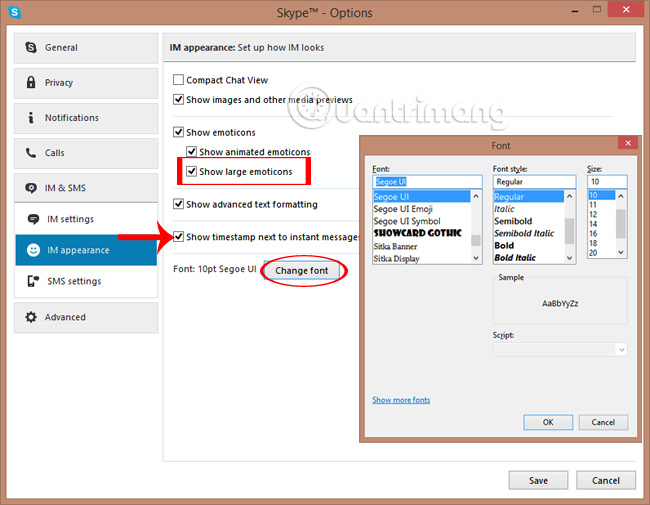The height and width of the screenshot is (505, 650).
Task: Select the SMS settings sub-item
Action: click(x=86, y=281)
